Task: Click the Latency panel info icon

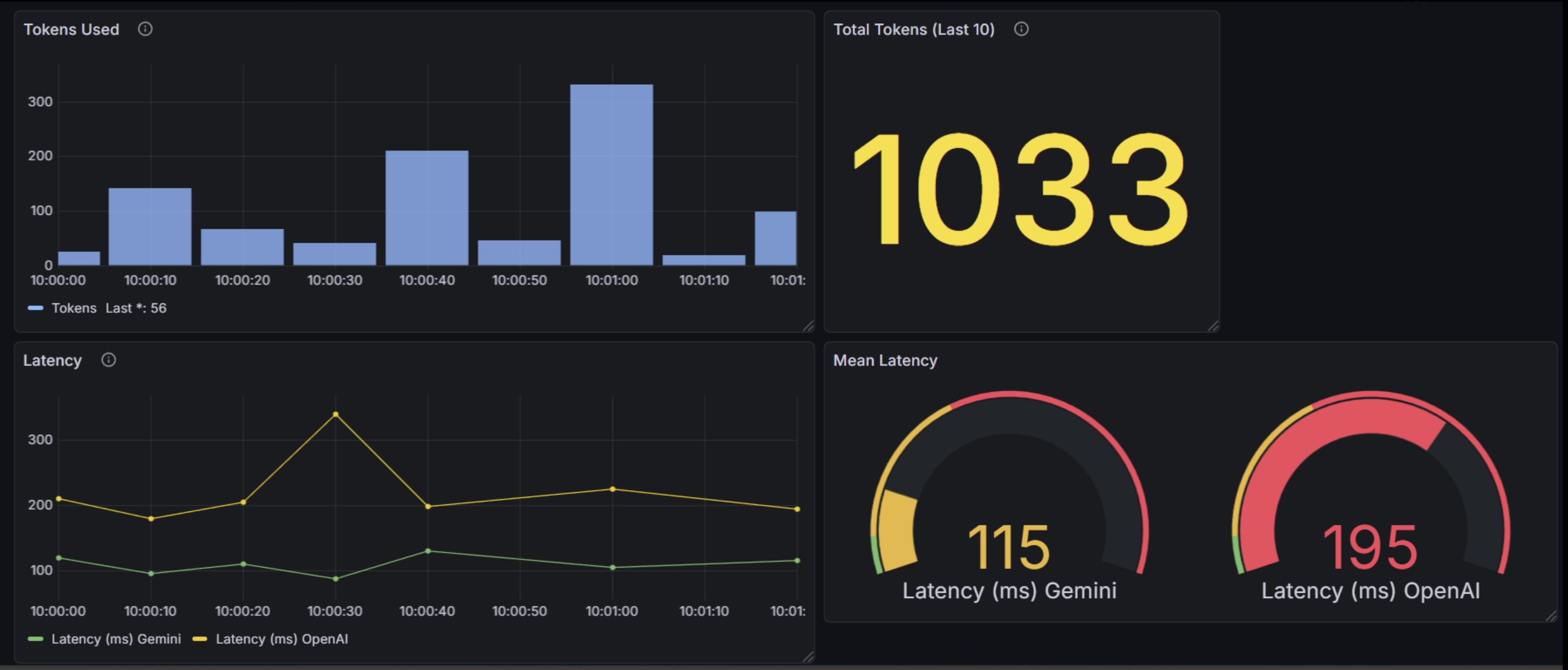Action: pyautogui.click(x=109, y=360)
